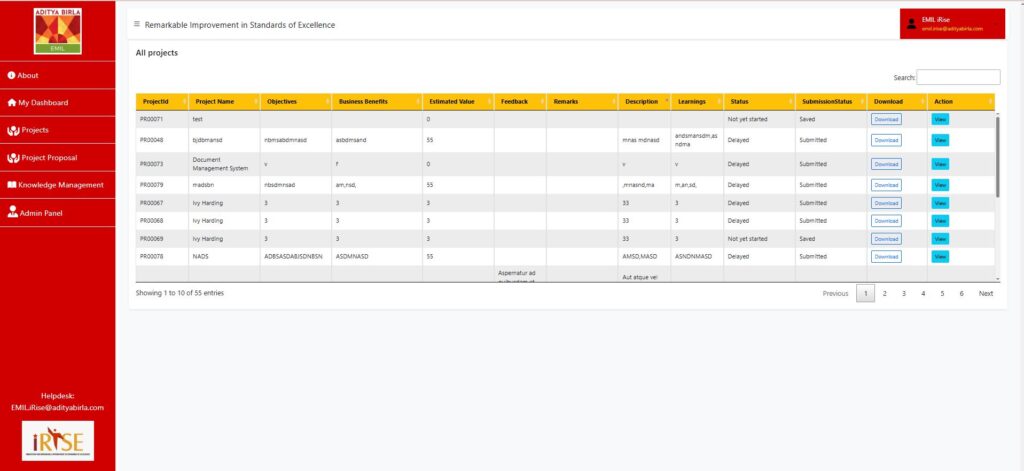Click the Projects sidebar icon
This screenshot has height=471, width=1024.
(12, 130)
